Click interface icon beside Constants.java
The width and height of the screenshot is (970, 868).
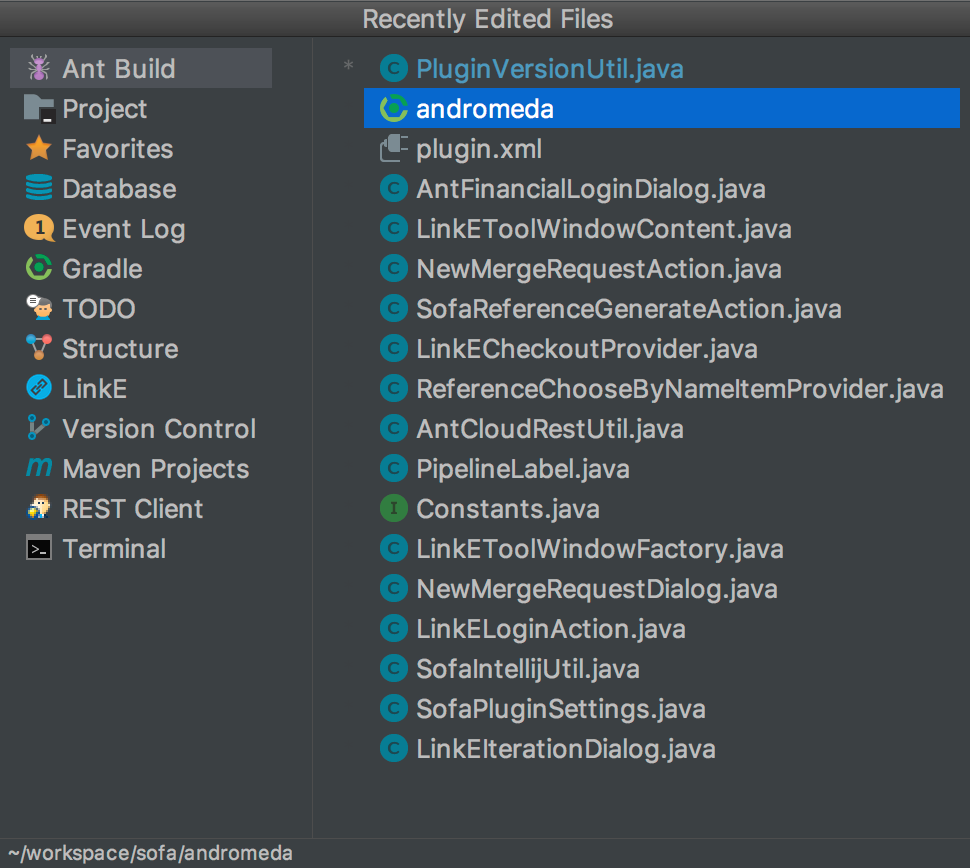393,509
